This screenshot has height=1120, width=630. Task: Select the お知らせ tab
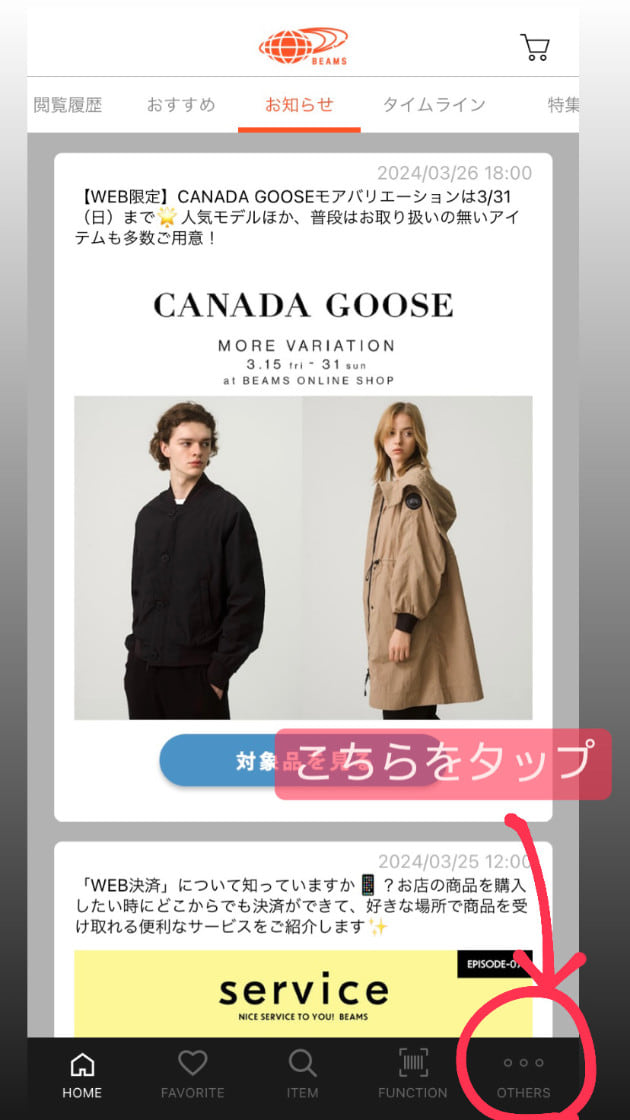click(299, 105)
